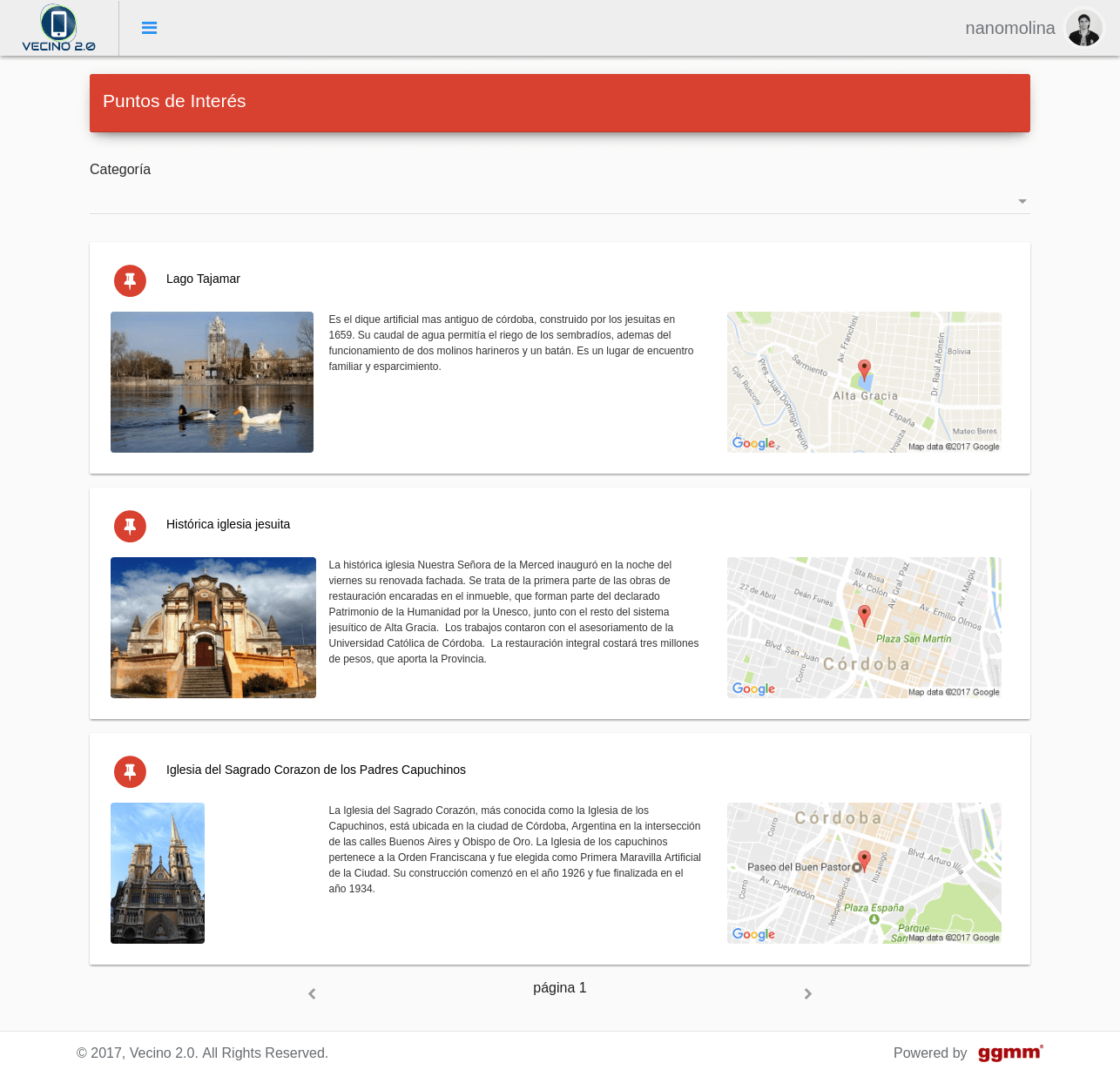Go to the previous page arrow
The height and width of the screenshot is (1083, 1120).
[x=312, y=993]
